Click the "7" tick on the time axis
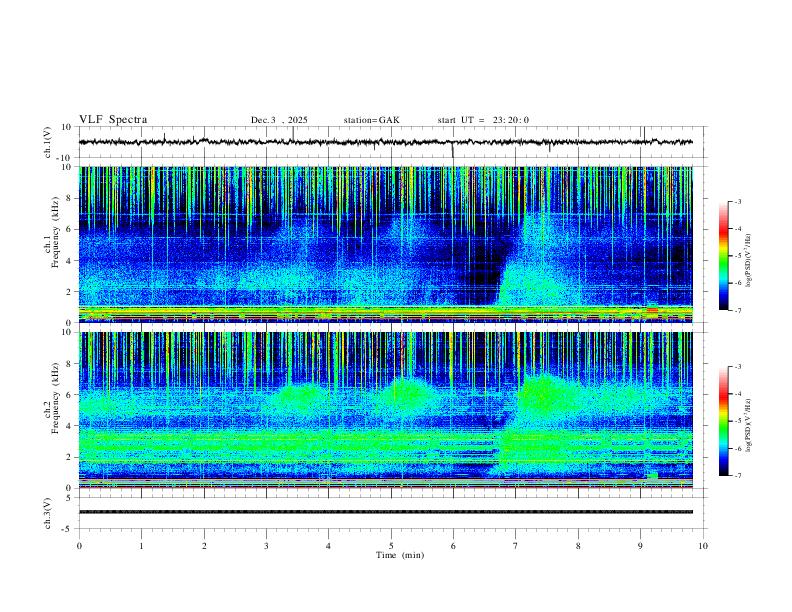This screenshot has width=792, height=612. coord(516,546)
